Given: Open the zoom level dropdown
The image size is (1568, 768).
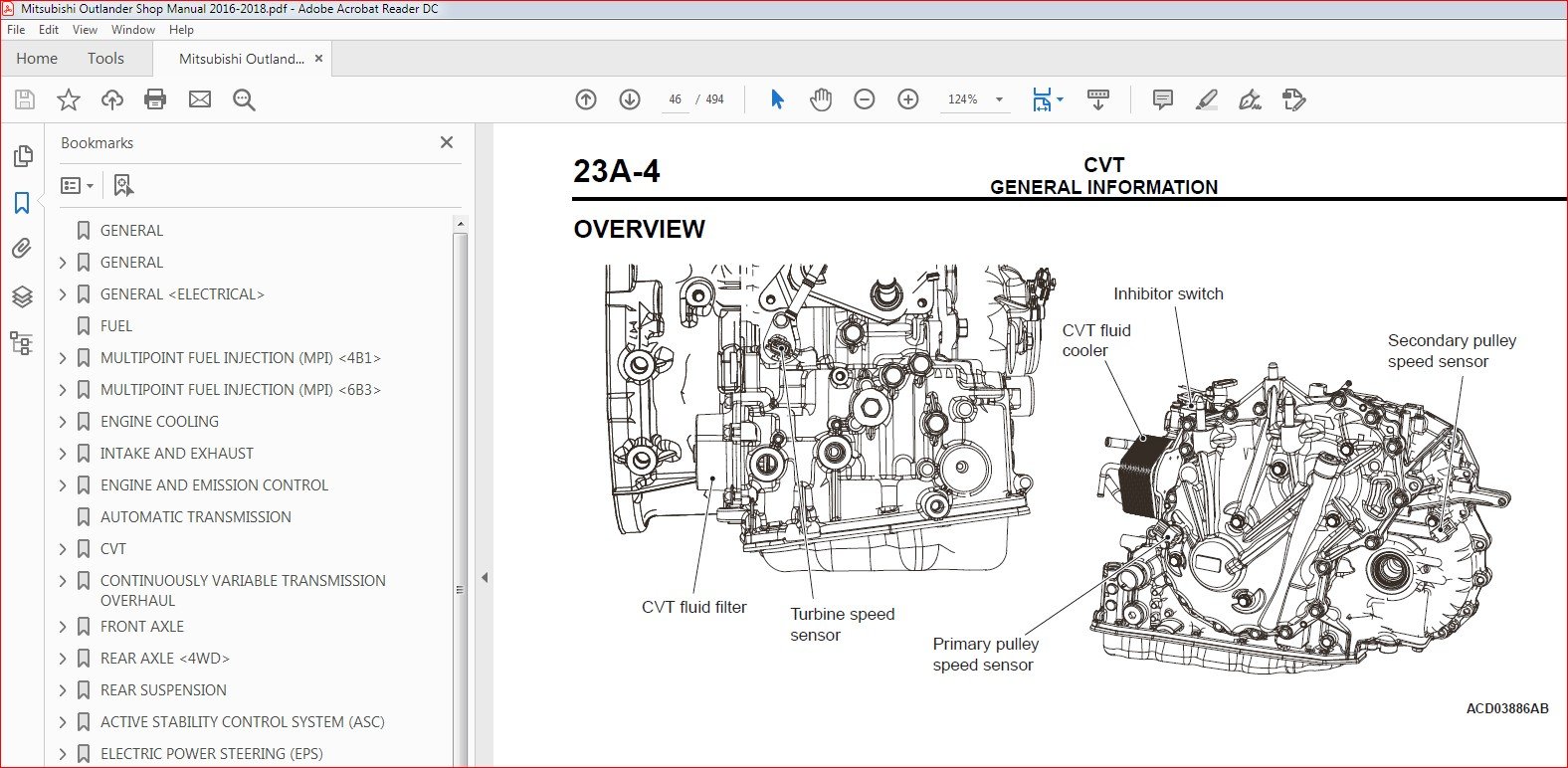Looking at the screenshot, I should click(999, 99).
